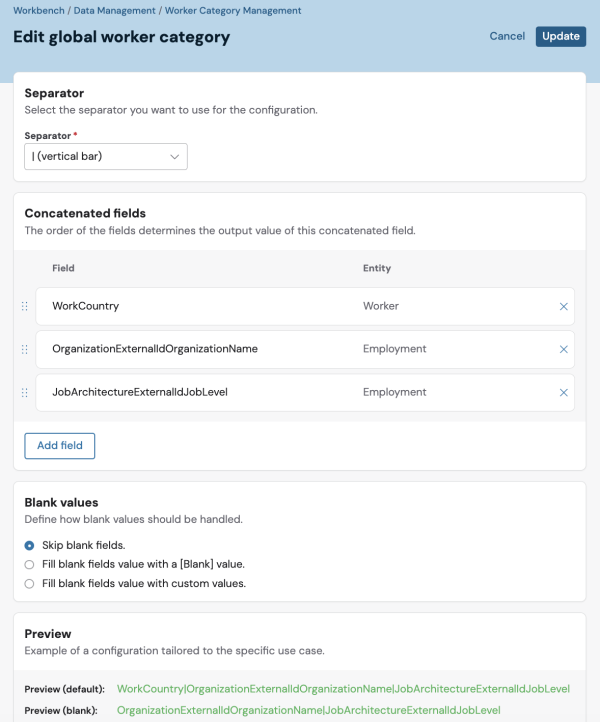
Task: Open Worker Category Management breadcrumb
Action: 233,11
